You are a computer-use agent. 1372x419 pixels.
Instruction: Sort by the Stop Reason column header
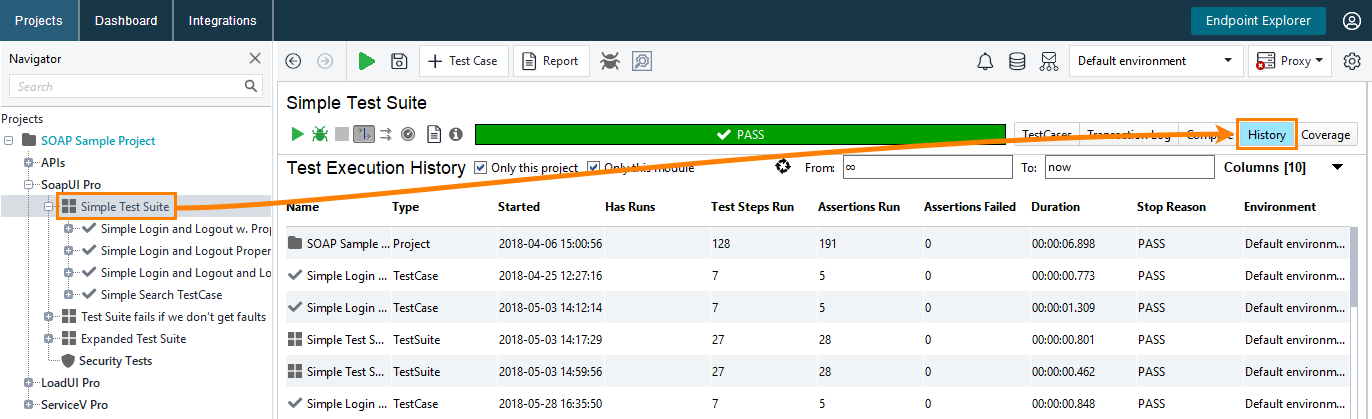click(1171, 207)
